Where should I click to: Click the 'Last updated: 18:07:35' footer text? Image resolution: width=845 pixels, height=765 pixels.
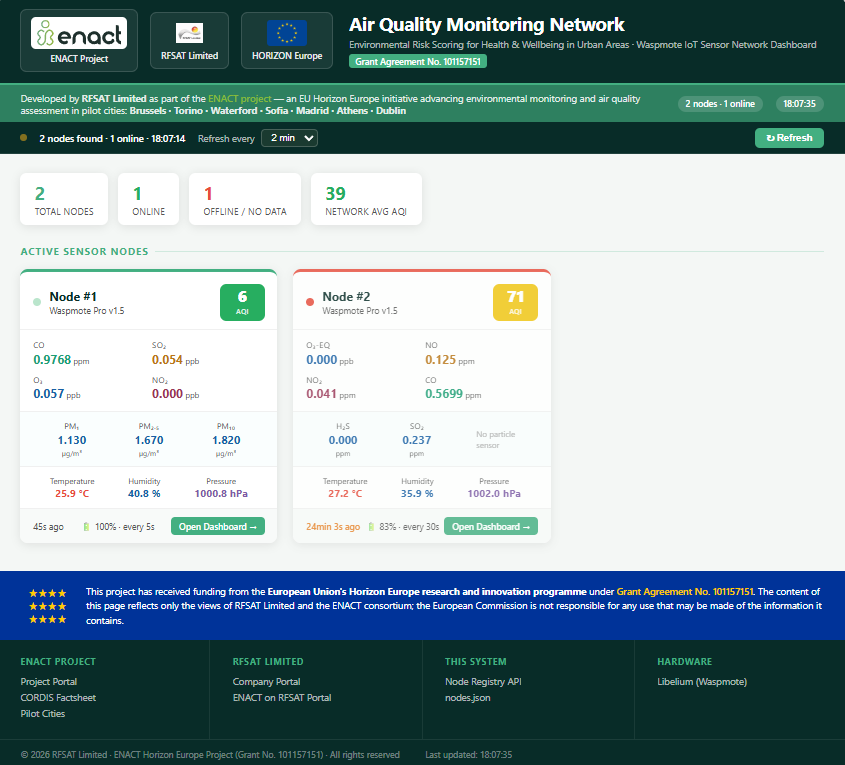point(468,755)
